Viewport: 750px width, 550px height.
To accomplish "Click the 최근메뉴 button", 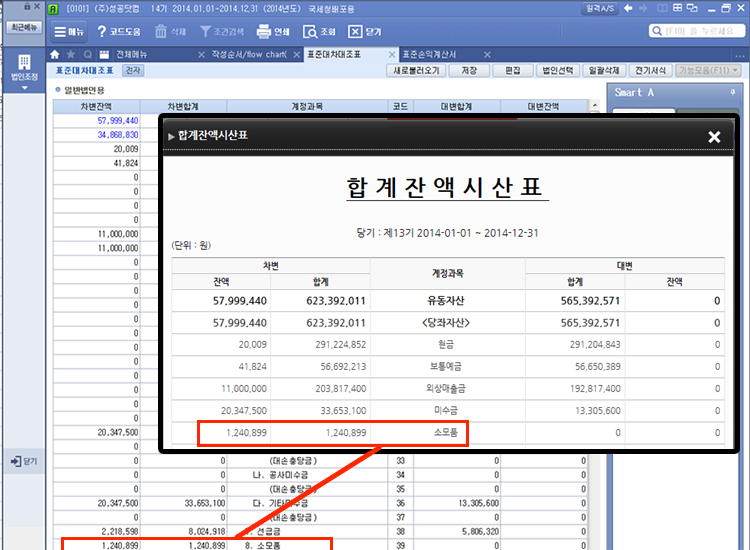I will [x=24, y=28].
